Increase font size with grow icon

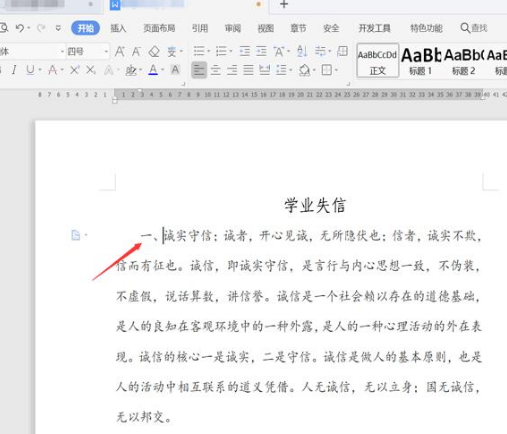pos(120,52)
